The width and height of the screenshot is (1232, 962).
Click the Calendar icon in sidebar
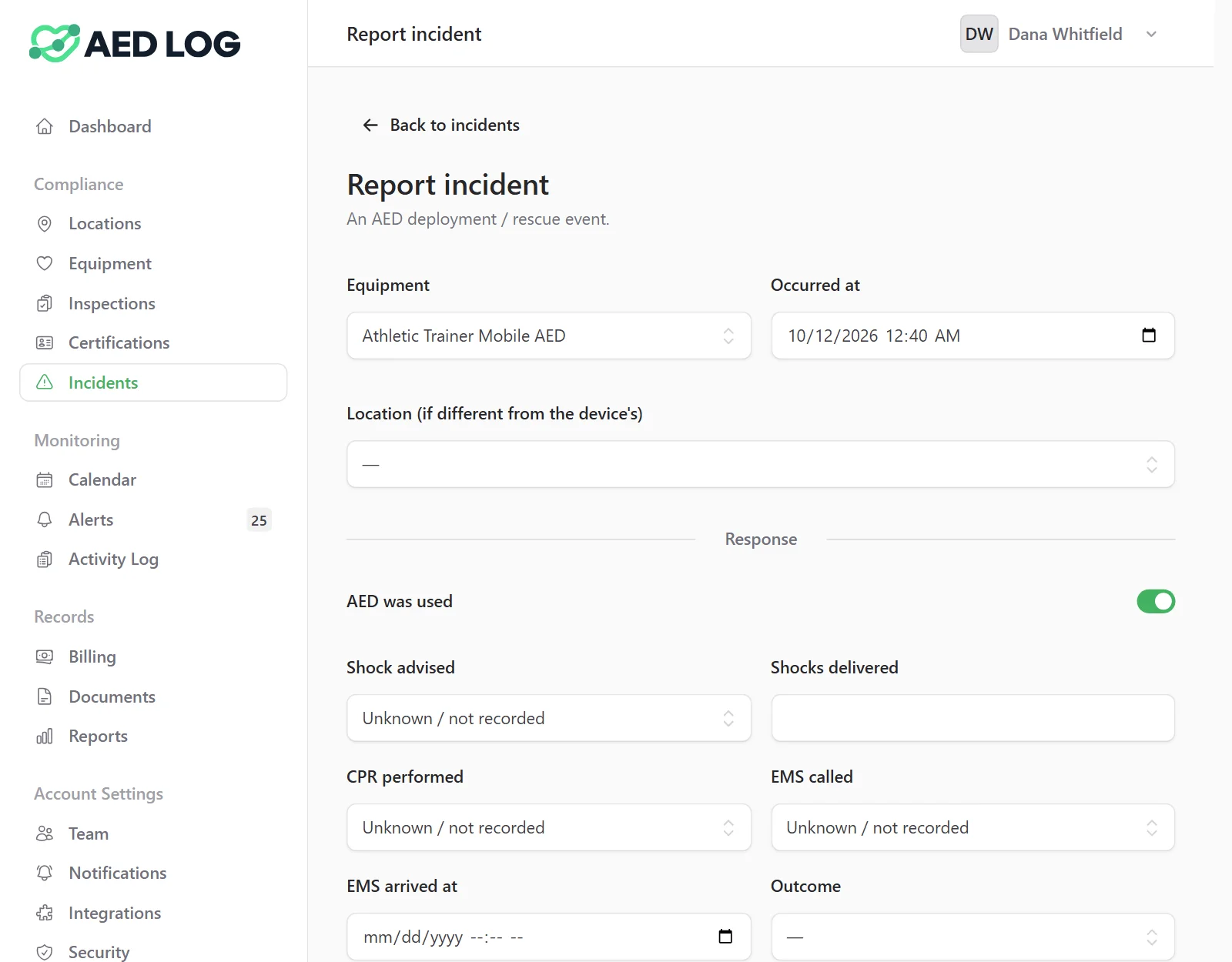tap(45, 479)
